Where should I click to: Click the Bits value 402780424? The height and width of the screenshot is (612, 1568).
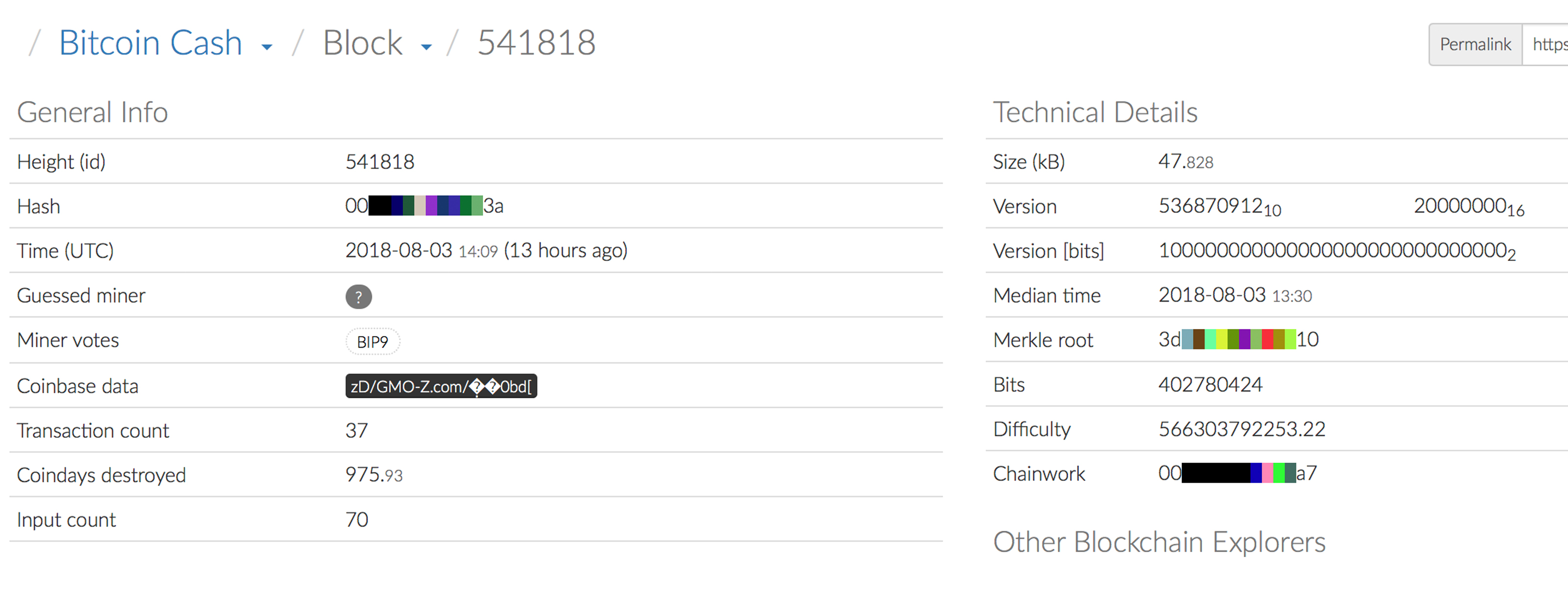click(1210, 385)
